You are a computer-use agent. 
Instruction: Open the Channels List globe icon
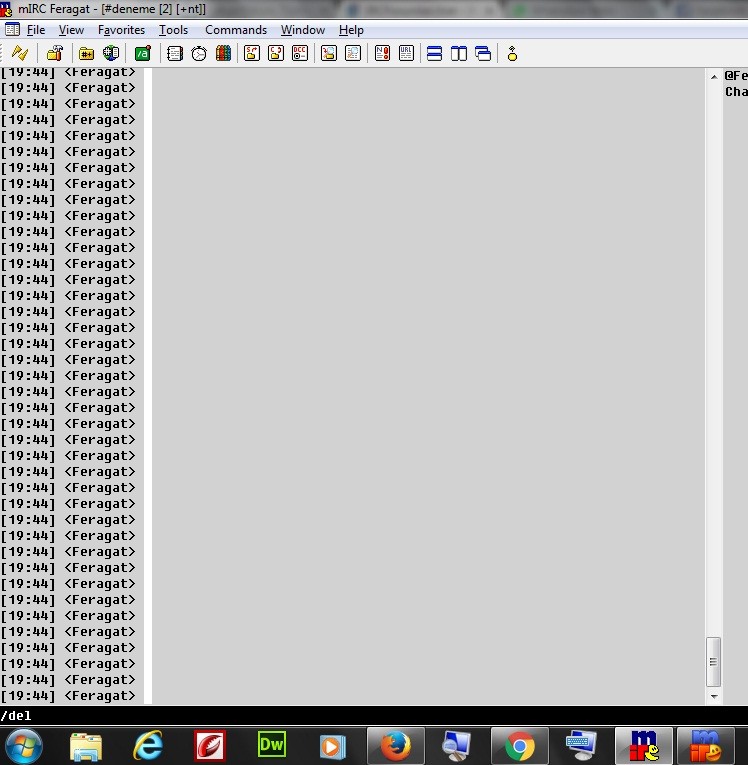pyautogui.click(x=111, y=53)
